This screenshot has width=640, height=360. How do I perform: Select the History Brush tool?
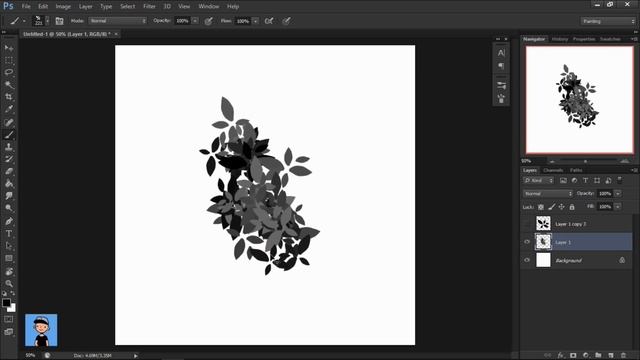point(9,159)
